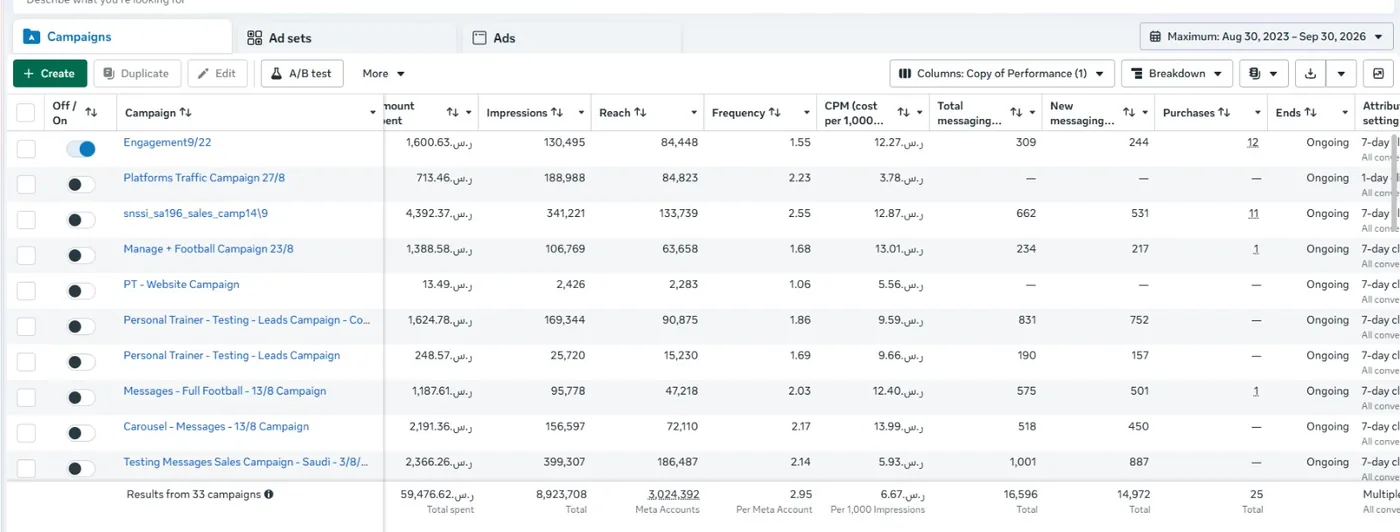Click the 12 purchases value for Engagement9/22
Image resolution: width=1400 pixels, height=532 pixels.
pos(1253,142)
